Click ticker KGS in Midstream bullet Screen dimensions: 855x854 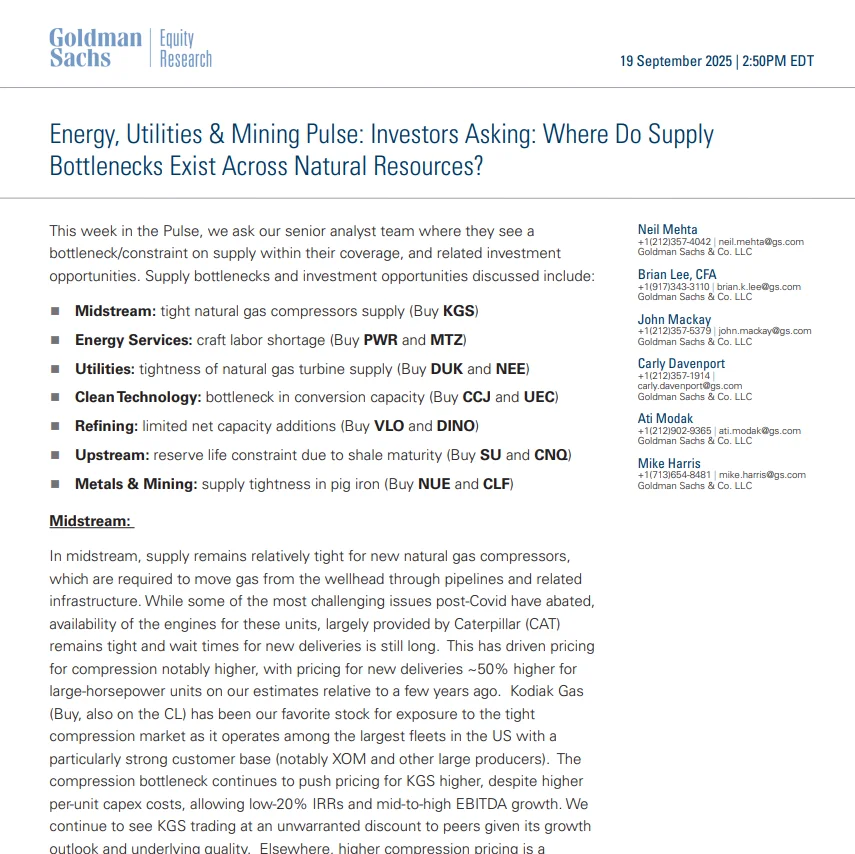pyautogui.click(x=459, y=311)
